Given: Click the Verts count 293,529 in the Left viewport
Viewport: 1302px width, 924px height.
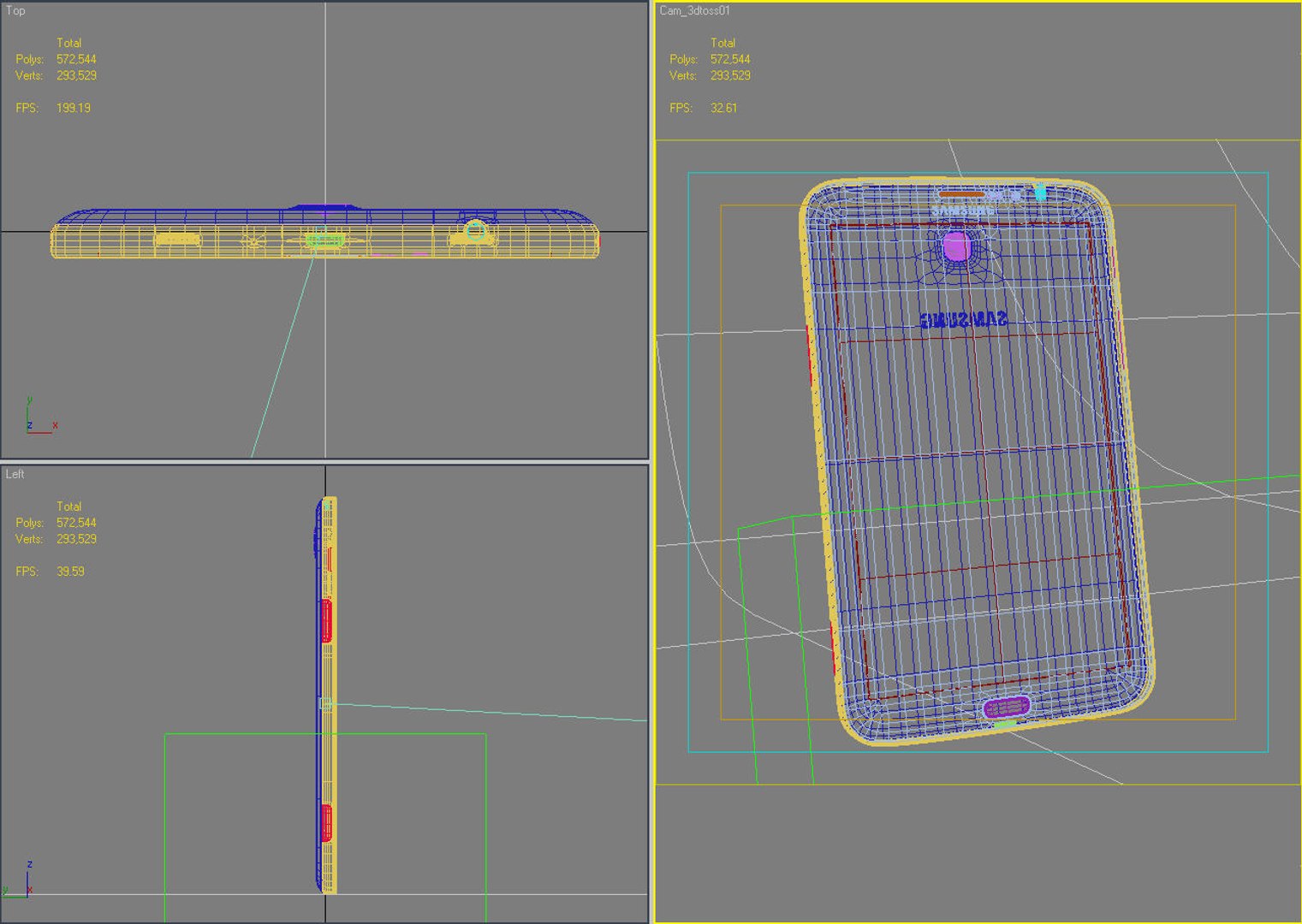Looking at the screenshot, I should click(77, 539).
